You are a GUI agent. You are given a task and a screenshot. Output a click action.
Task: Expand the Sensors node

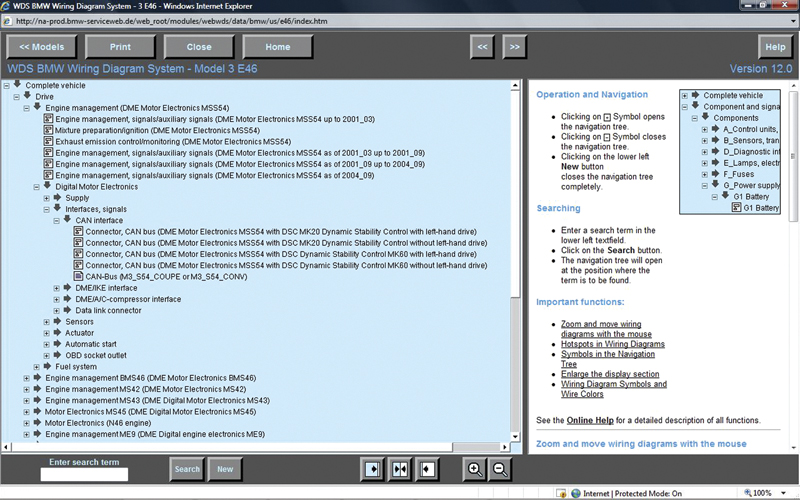click(x=46, y=322)
